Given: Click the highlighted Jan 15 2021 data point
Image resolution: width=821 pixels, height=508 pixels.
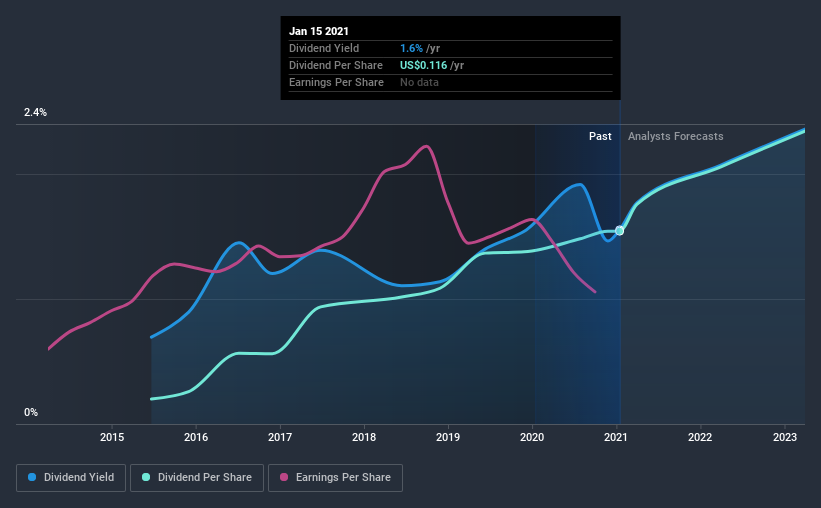Looking at the screenshot, I should 619,230.
